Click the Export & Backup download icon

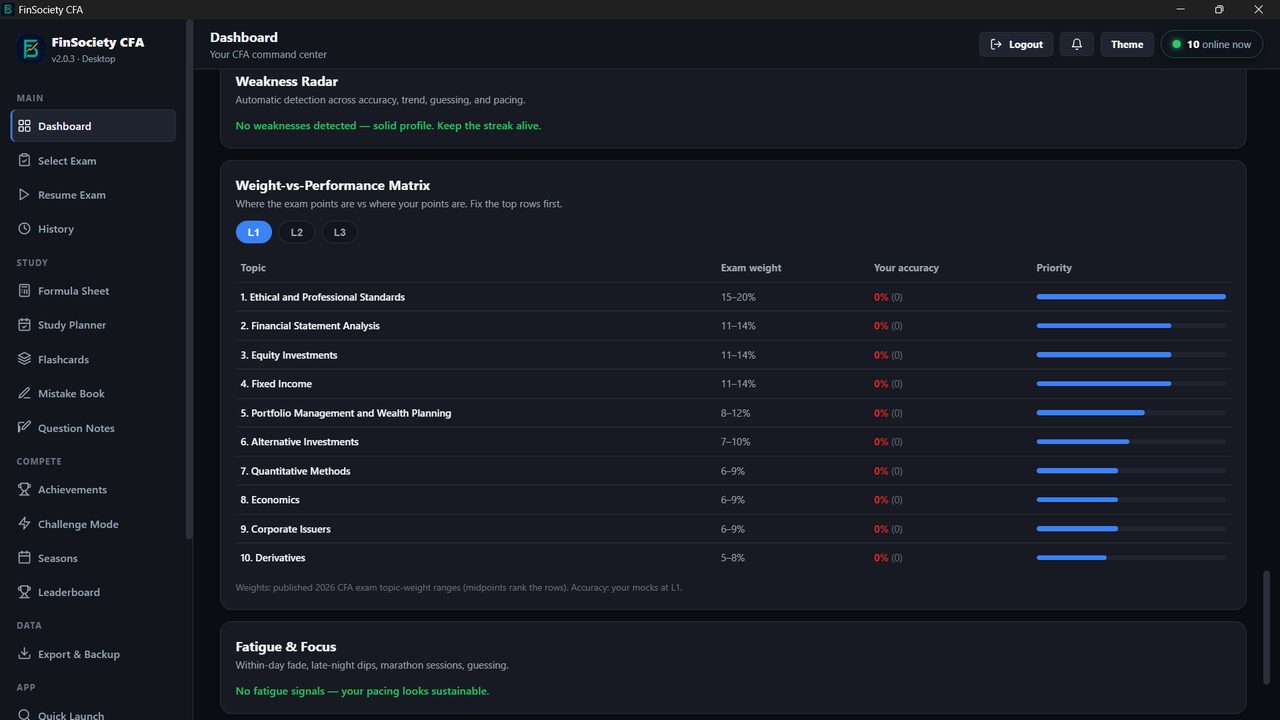click(x=25, y=654)
